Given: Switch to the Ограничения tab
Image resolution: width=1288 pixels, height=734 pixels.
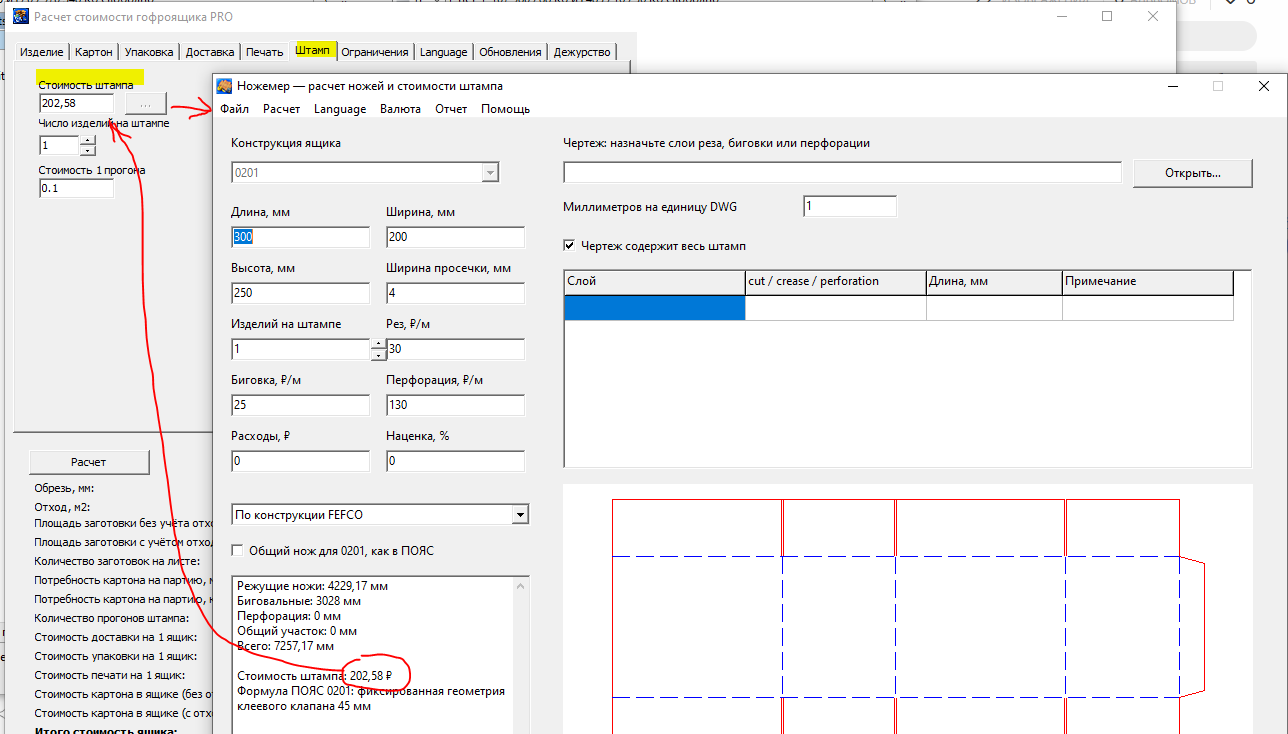Looking at the screenshot, I should coord(375,52).
